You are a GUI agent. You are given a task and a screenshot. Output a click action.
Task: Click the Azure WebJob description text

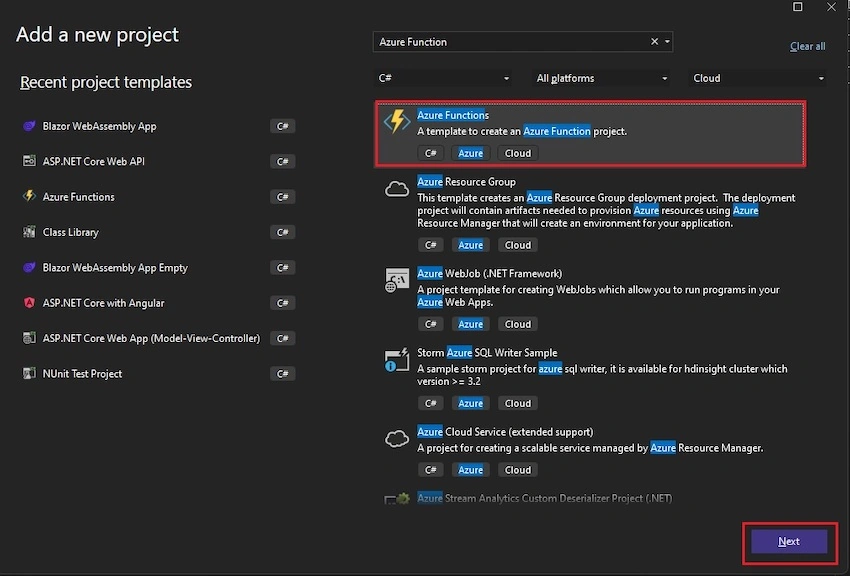point(598,296)
